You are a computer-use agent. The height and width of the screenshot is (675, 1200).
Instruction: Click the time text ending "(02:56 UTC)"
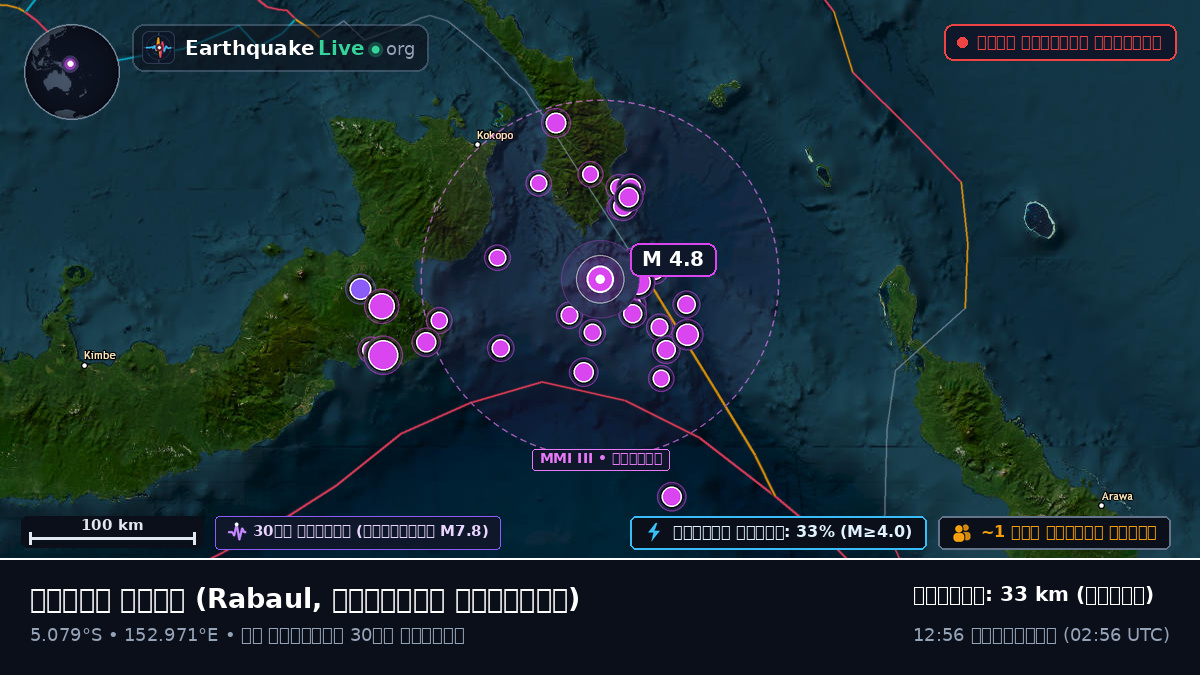tap(1041, 635)
